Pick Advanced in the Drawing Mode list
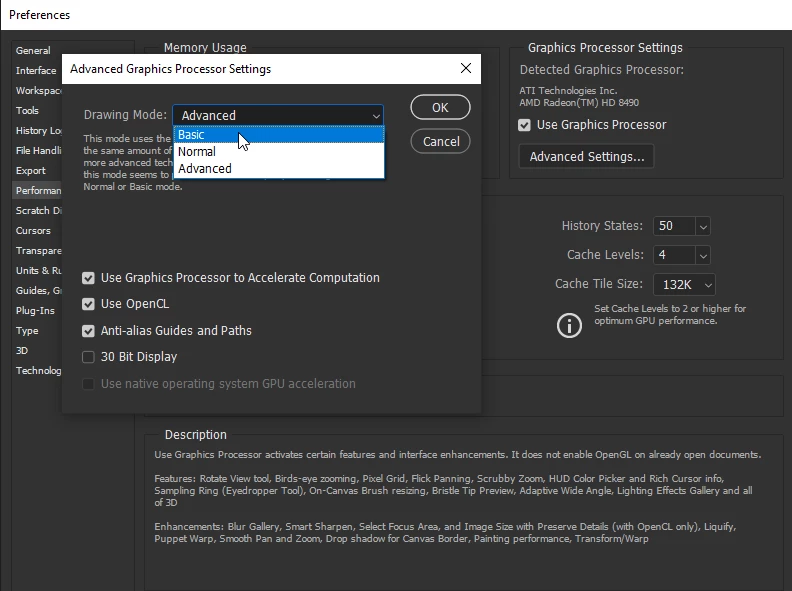This screenshot has width=792, height=591. coord(279,169)
